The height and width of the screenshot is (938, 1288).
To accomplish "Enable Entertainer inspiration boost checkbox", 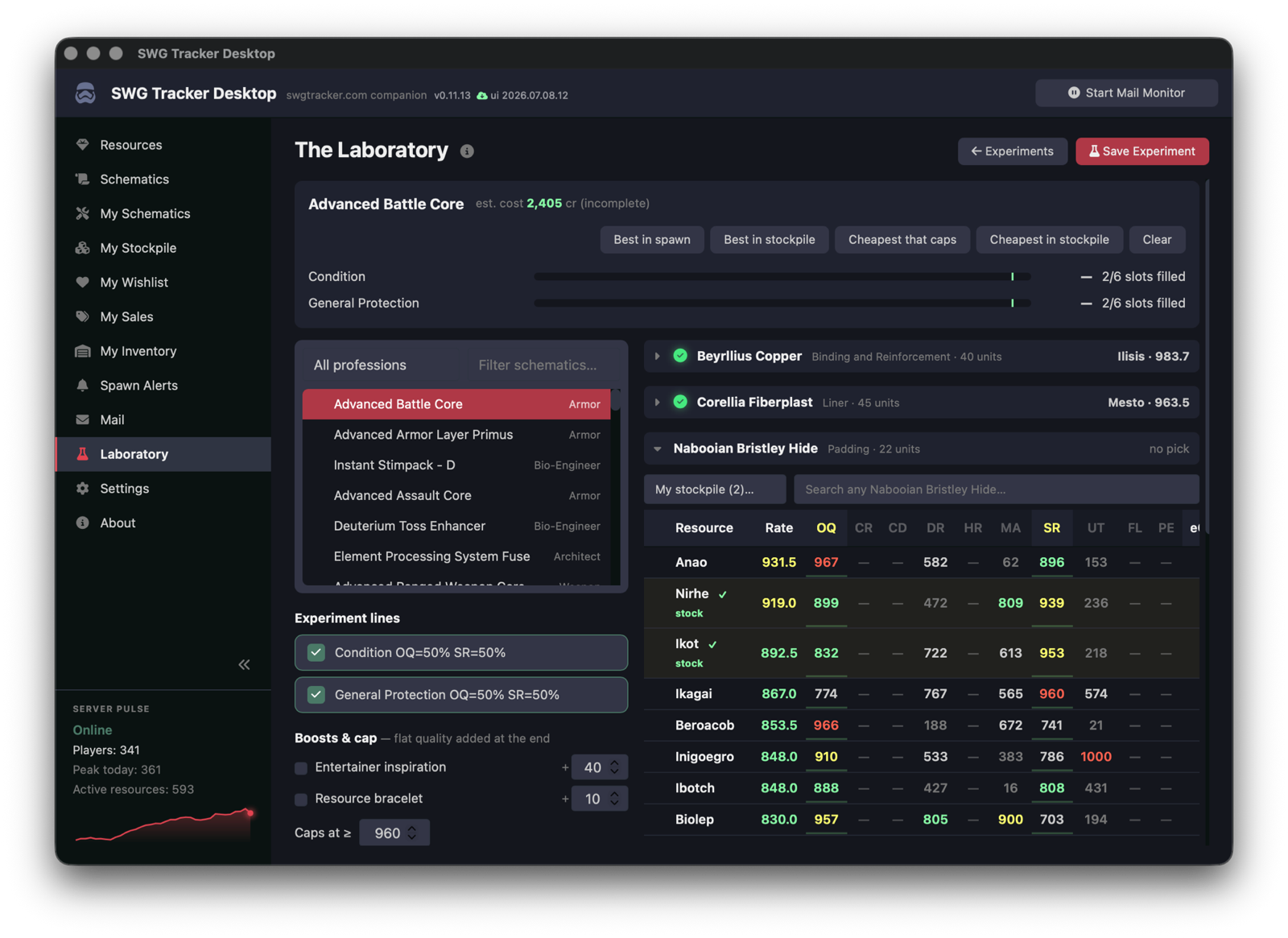I will click(301, 768).
